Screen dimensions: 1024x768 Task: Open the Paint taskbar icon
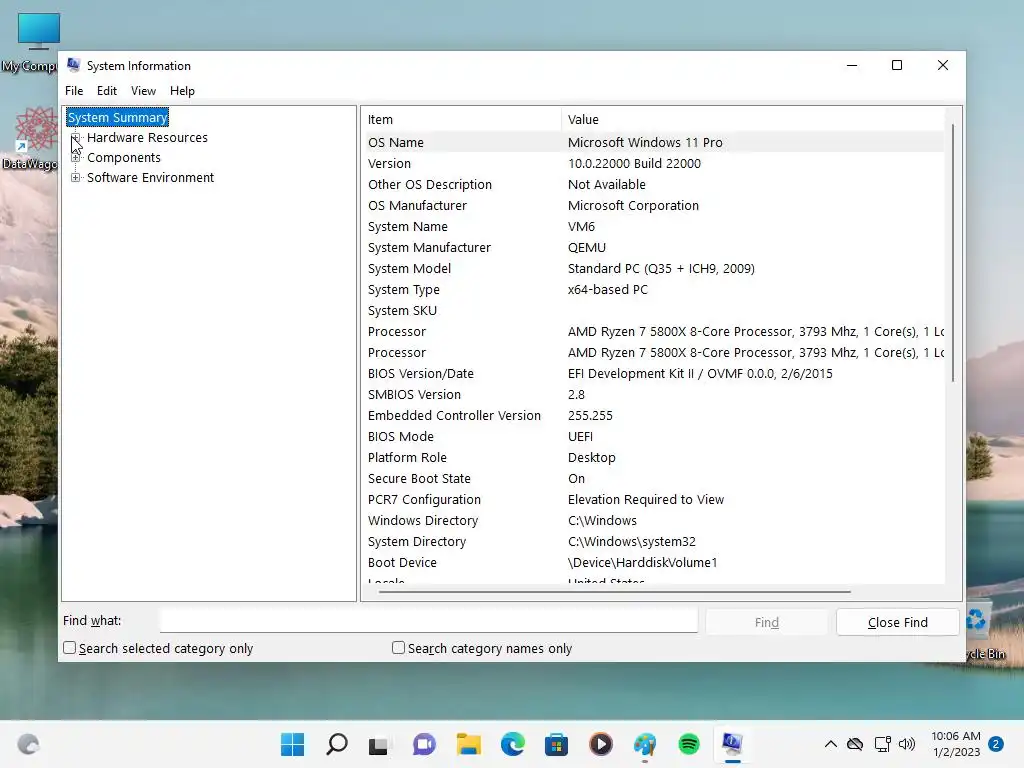(645, 744)
